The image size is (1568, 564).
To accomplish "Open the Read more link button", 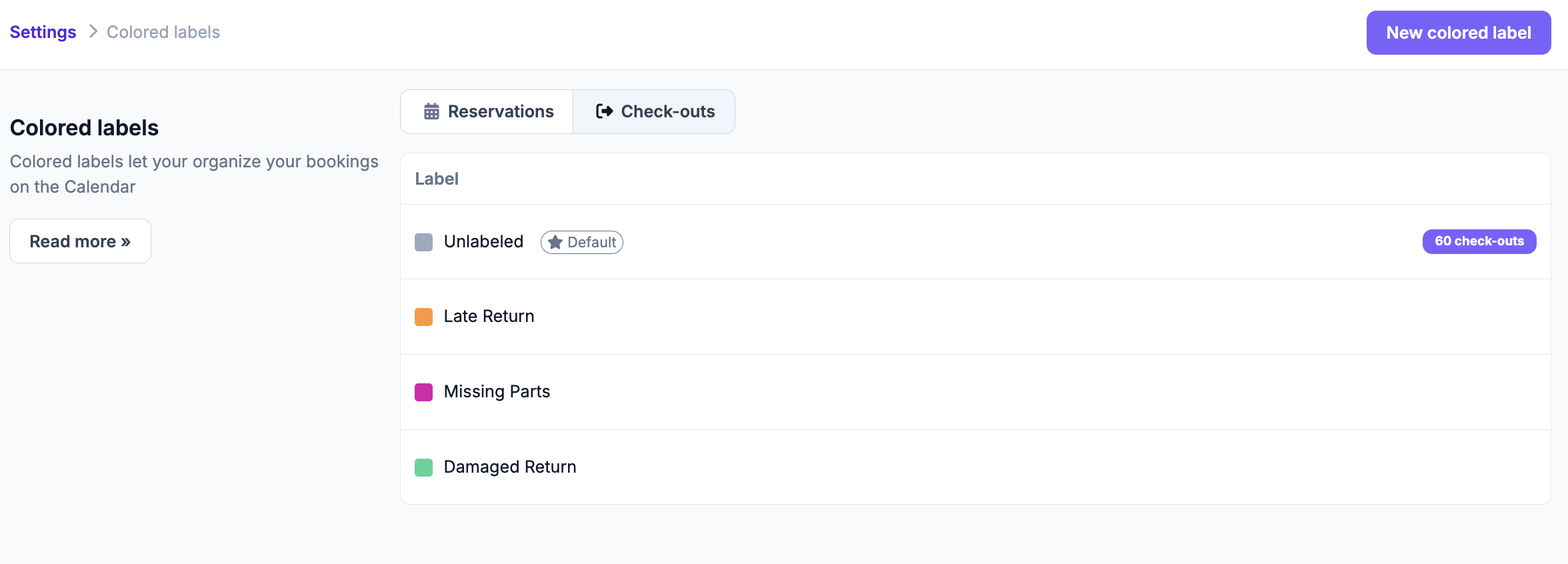I will (x=80, y=241).
